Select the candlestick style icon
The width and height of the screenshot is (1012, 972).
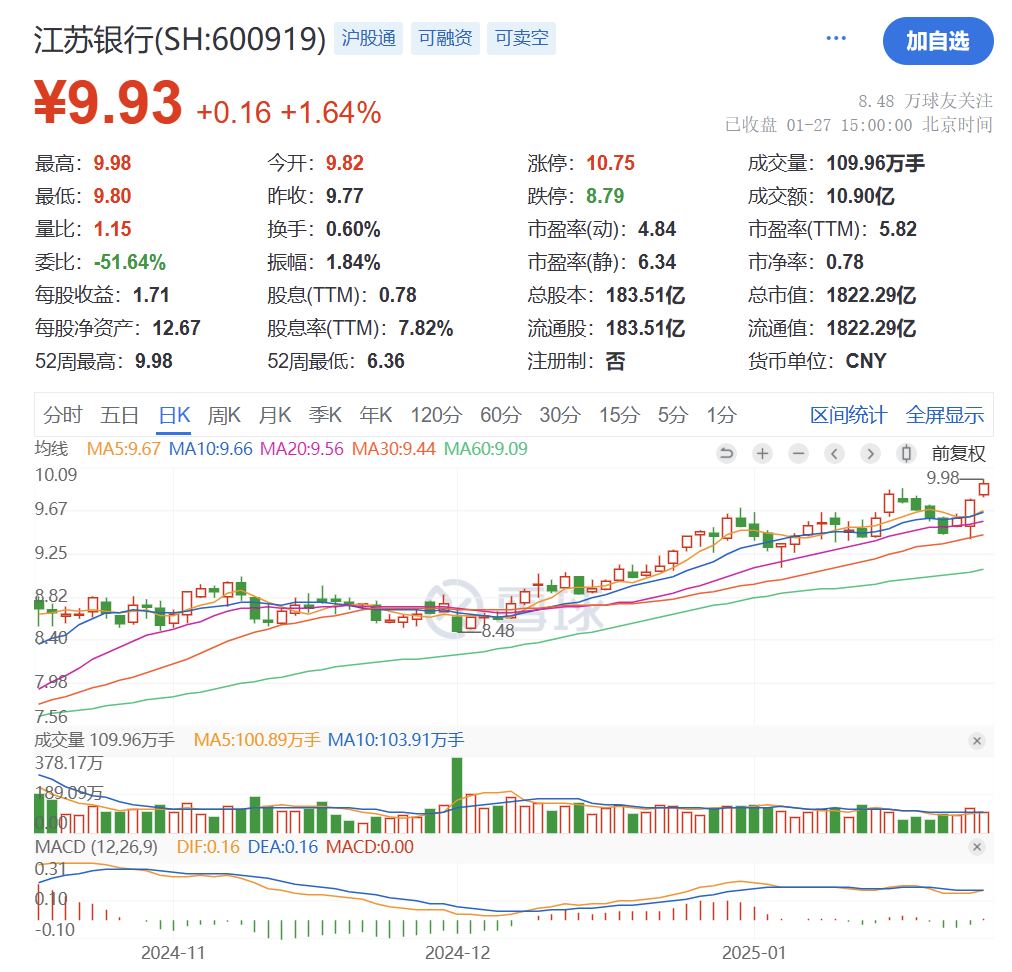[905, 453]
